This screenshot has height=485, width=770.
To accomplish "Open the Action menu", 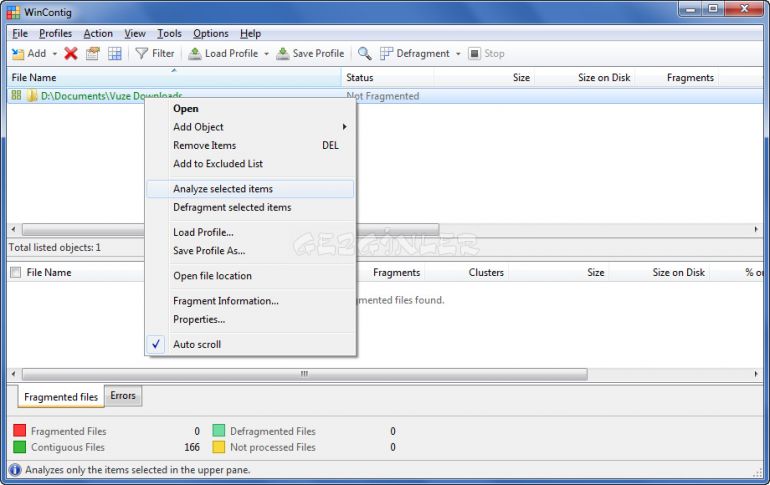I will pos(98,33).
